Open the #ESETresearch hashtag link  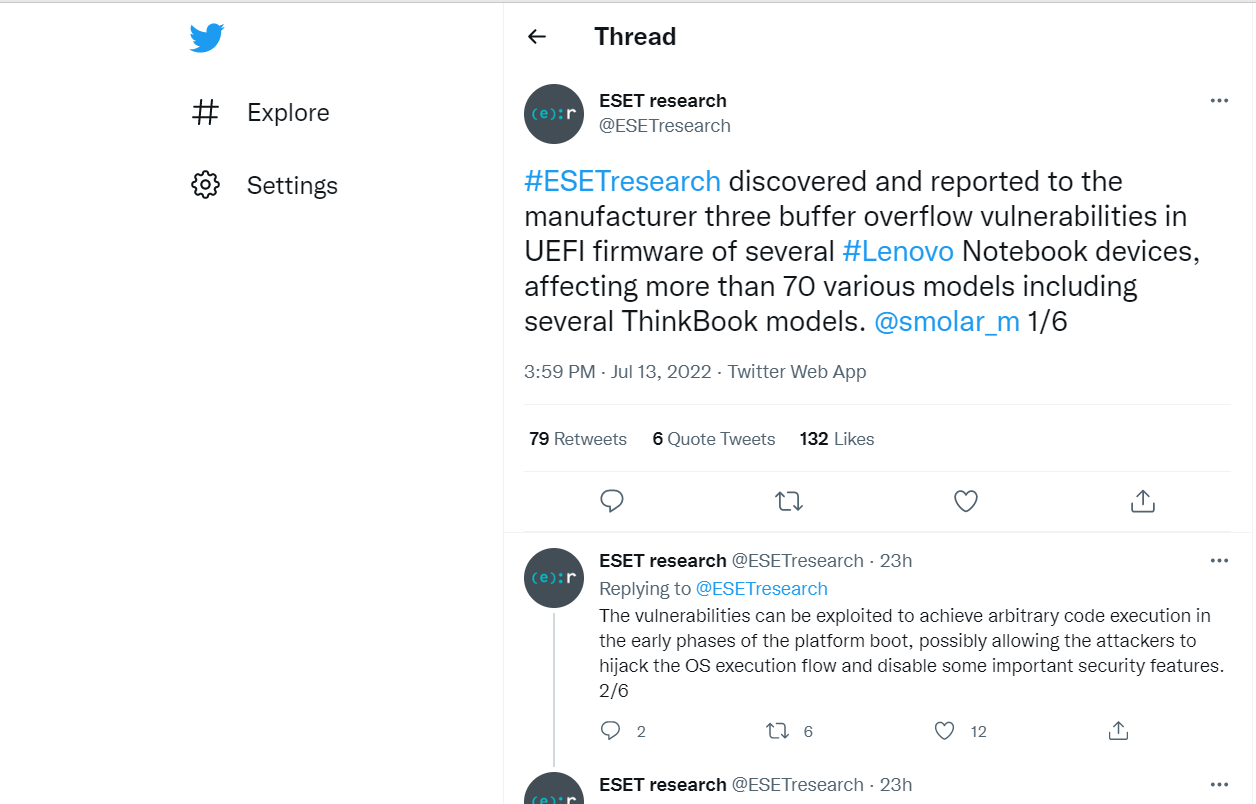622,181
